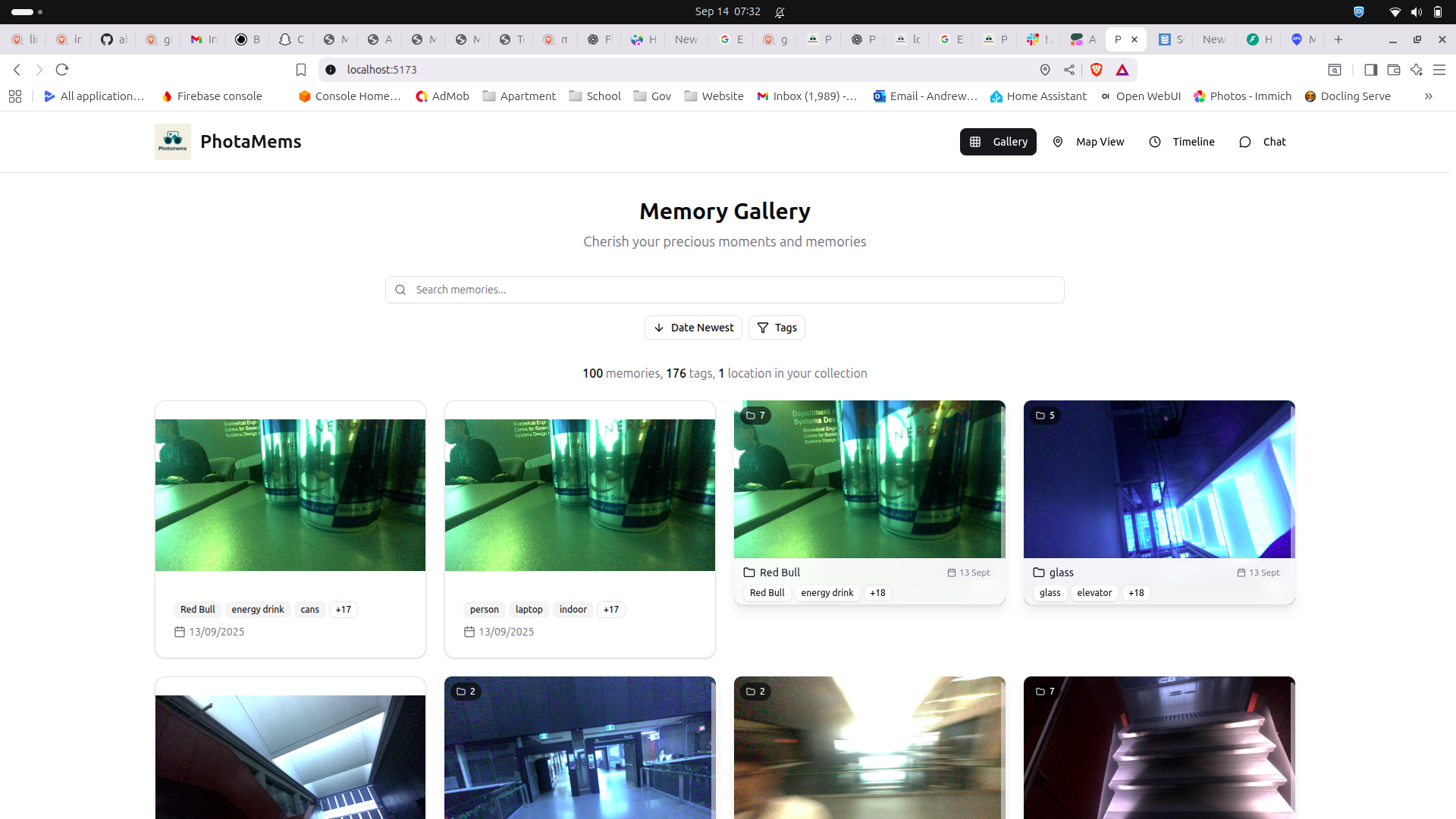Open the Timeline view
The width and height of the screenshot is (1456, 819).
(x=1182, y=142)
